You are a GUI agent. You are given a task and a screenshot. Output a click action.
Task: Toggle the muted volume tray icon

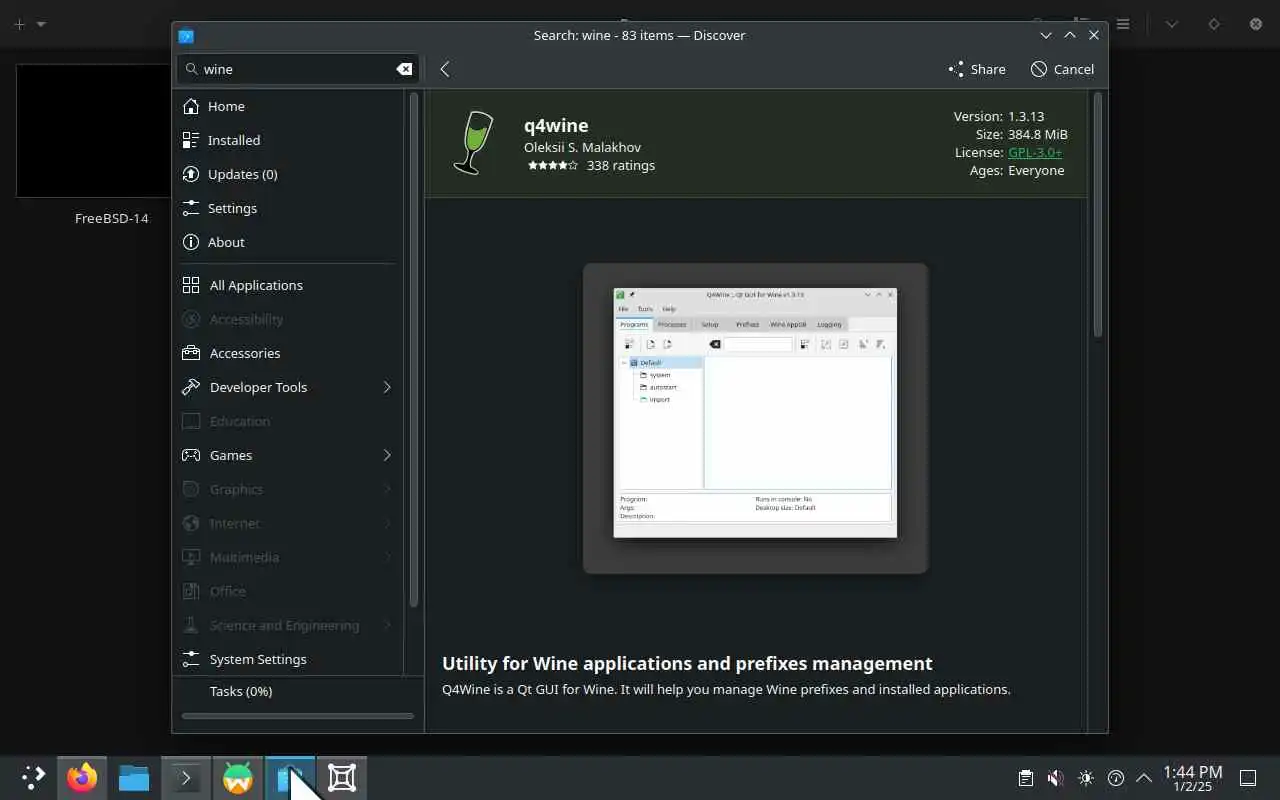tap(1055, 778)
